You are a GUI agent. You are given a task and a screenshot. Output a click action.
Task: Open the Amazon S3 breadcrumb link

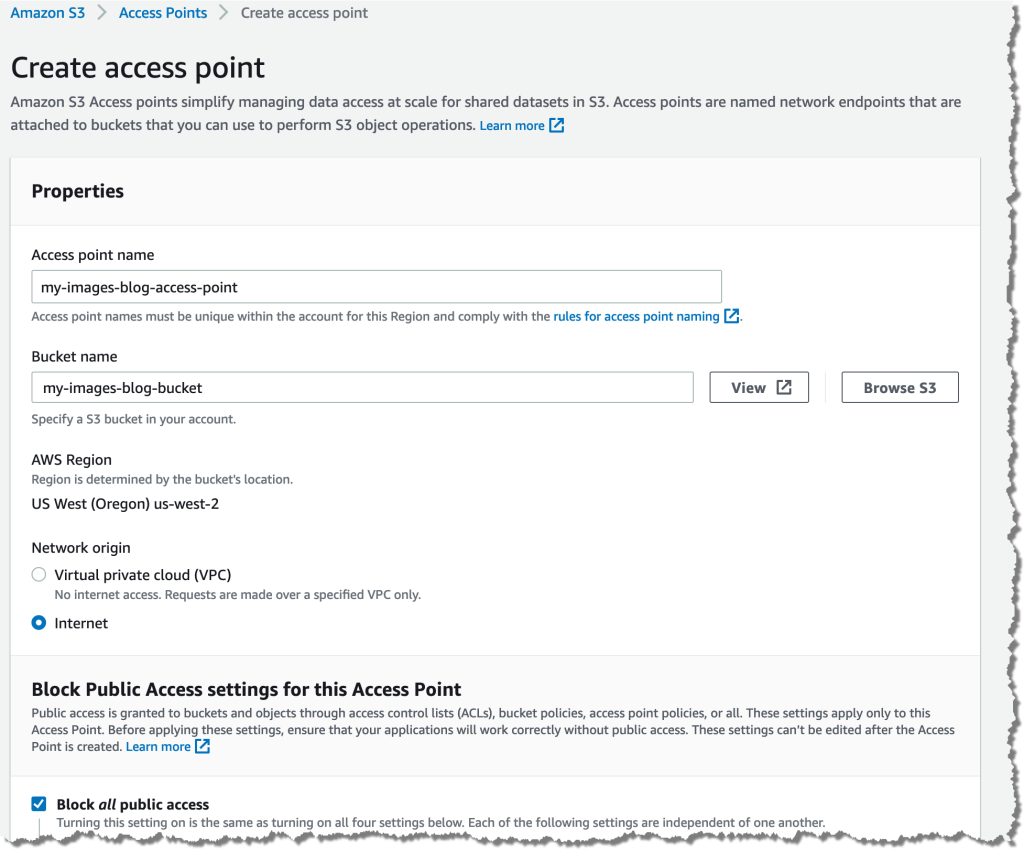(47, 12)
